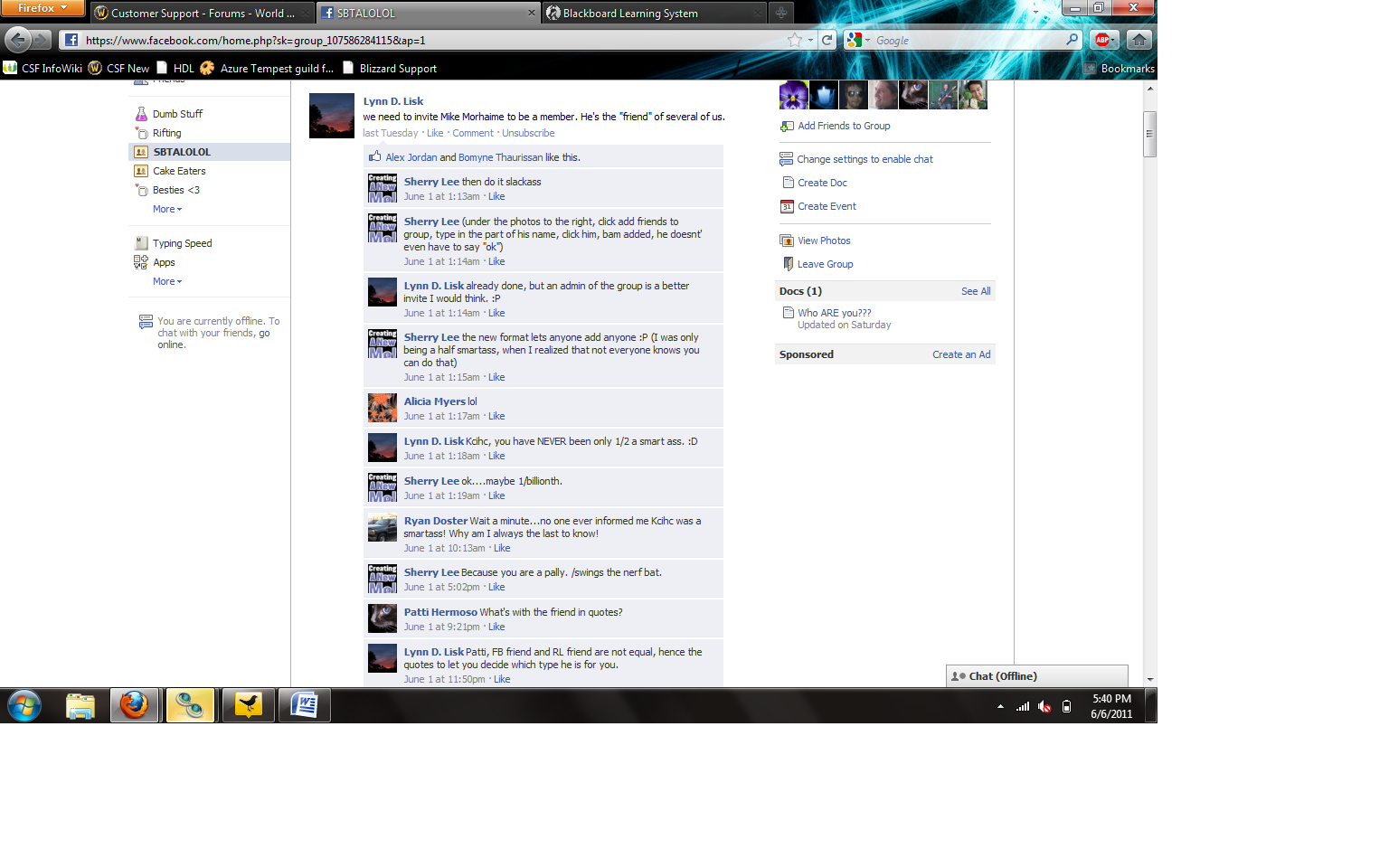Reload the page with the refresh icon
Viewport: 1389px width, 868px height.
click(827, 40)
